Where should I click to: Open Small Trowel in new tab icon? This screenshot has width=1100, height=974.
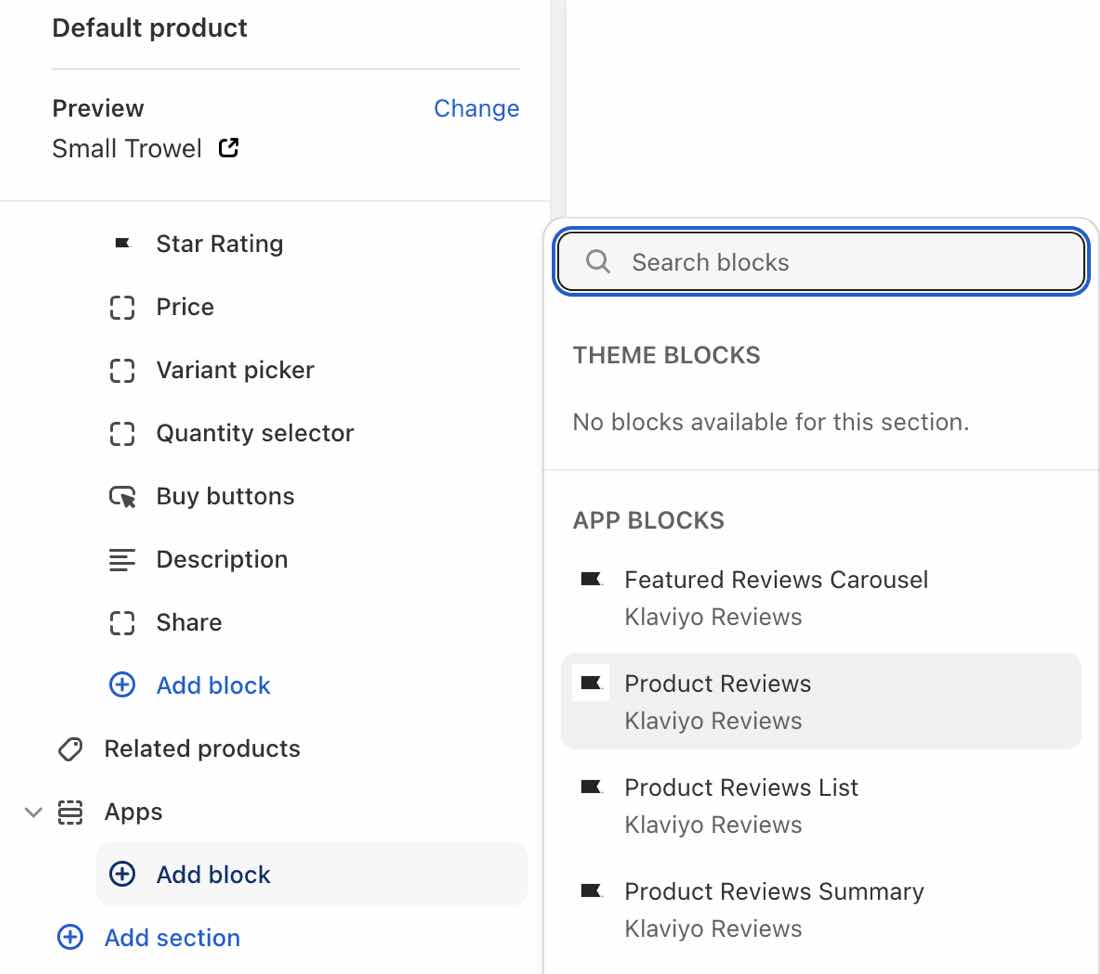click(x=228, y=147)
